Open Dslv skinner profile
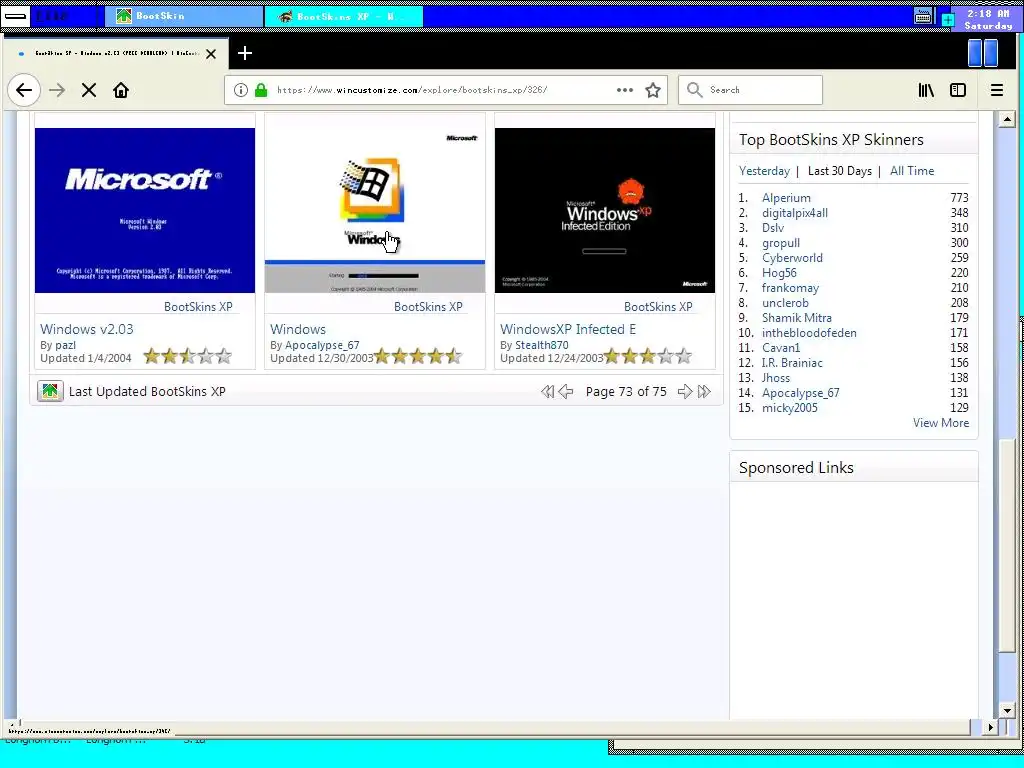The height and width of the screenshot is (768, 1024). 773,227
